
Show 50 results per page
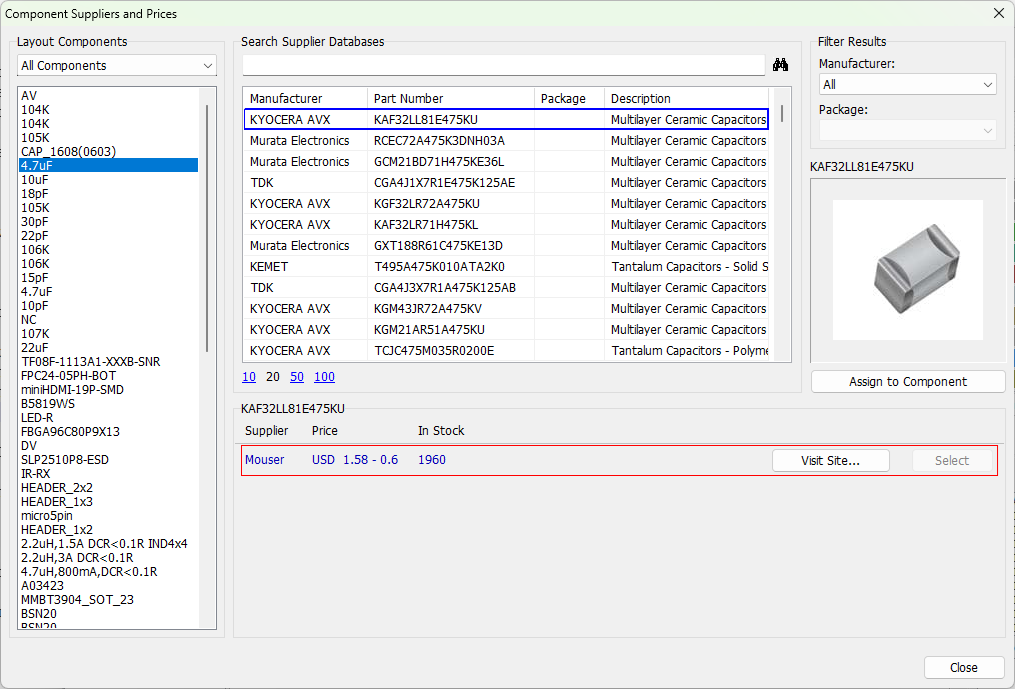(x=296, y=377)
